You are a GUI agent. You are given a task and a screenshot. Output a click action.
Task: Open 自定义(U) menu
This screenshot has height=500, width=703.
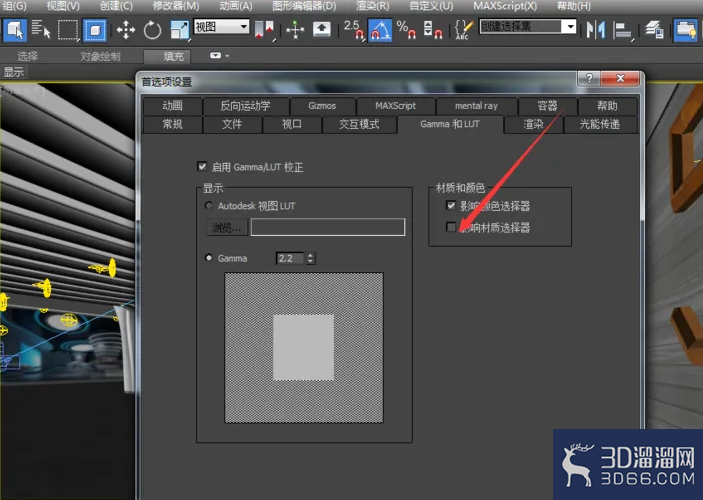431,6
